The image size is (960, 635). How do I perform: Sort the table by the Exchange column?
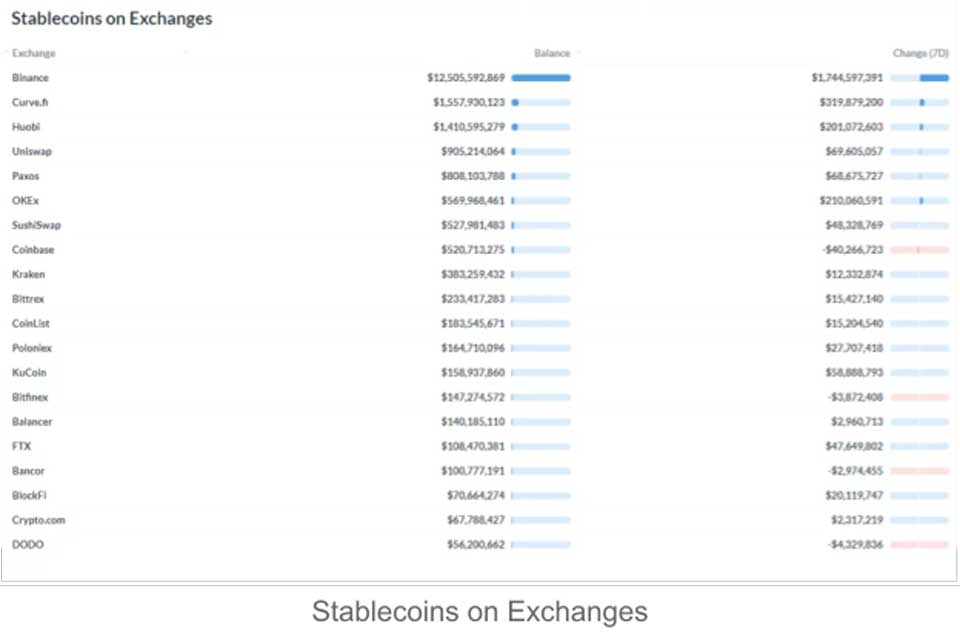click(33, 53)
